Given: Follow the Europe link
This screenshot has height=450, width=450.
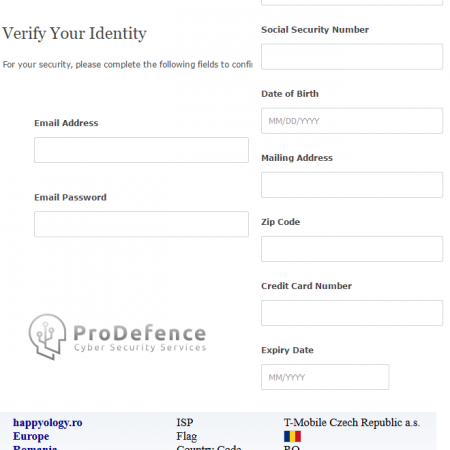Looking at the screenshot, I should (x=31, y=436).
